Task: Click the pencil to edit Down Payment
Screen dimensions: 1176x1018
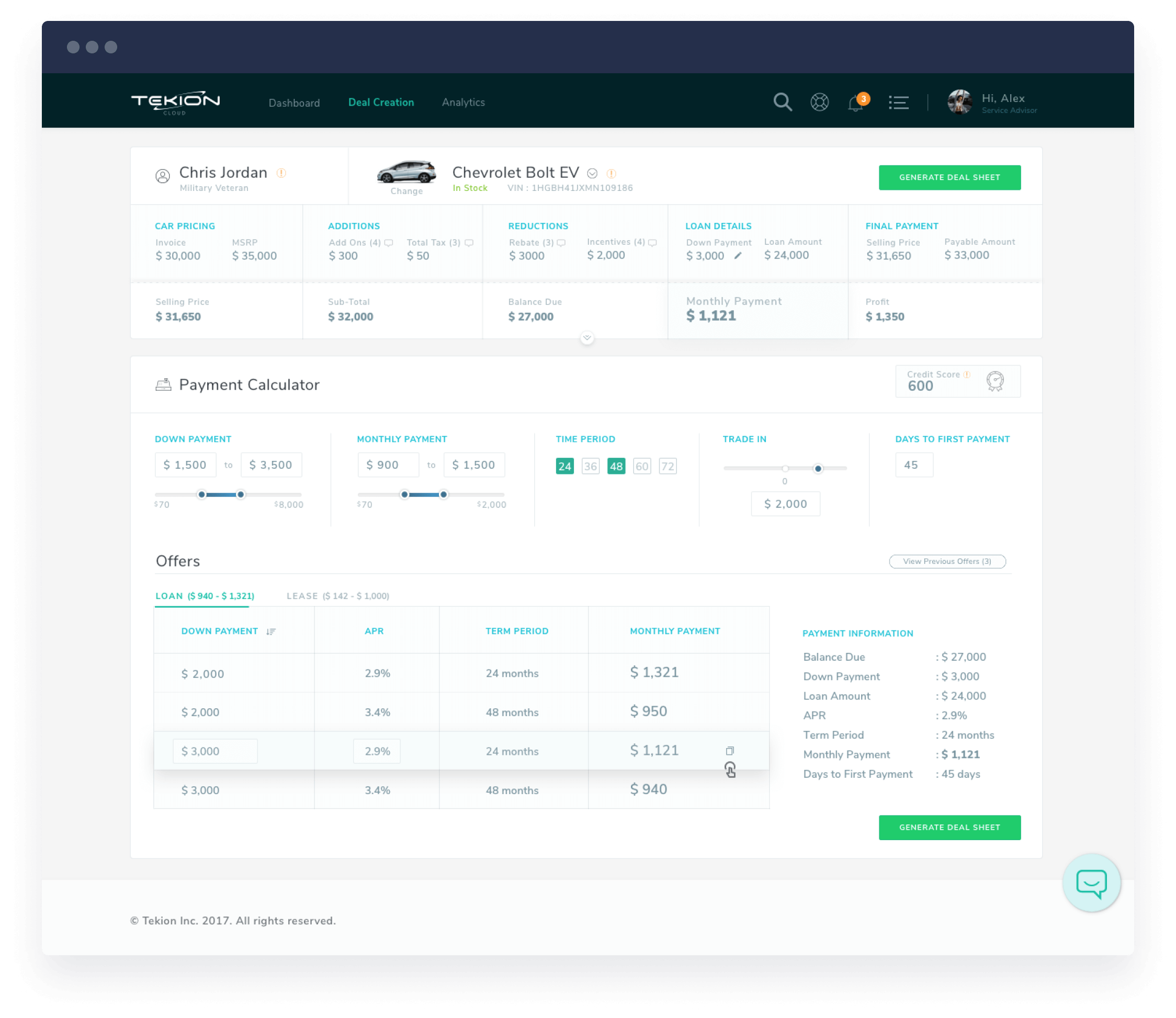Action: 737,256
